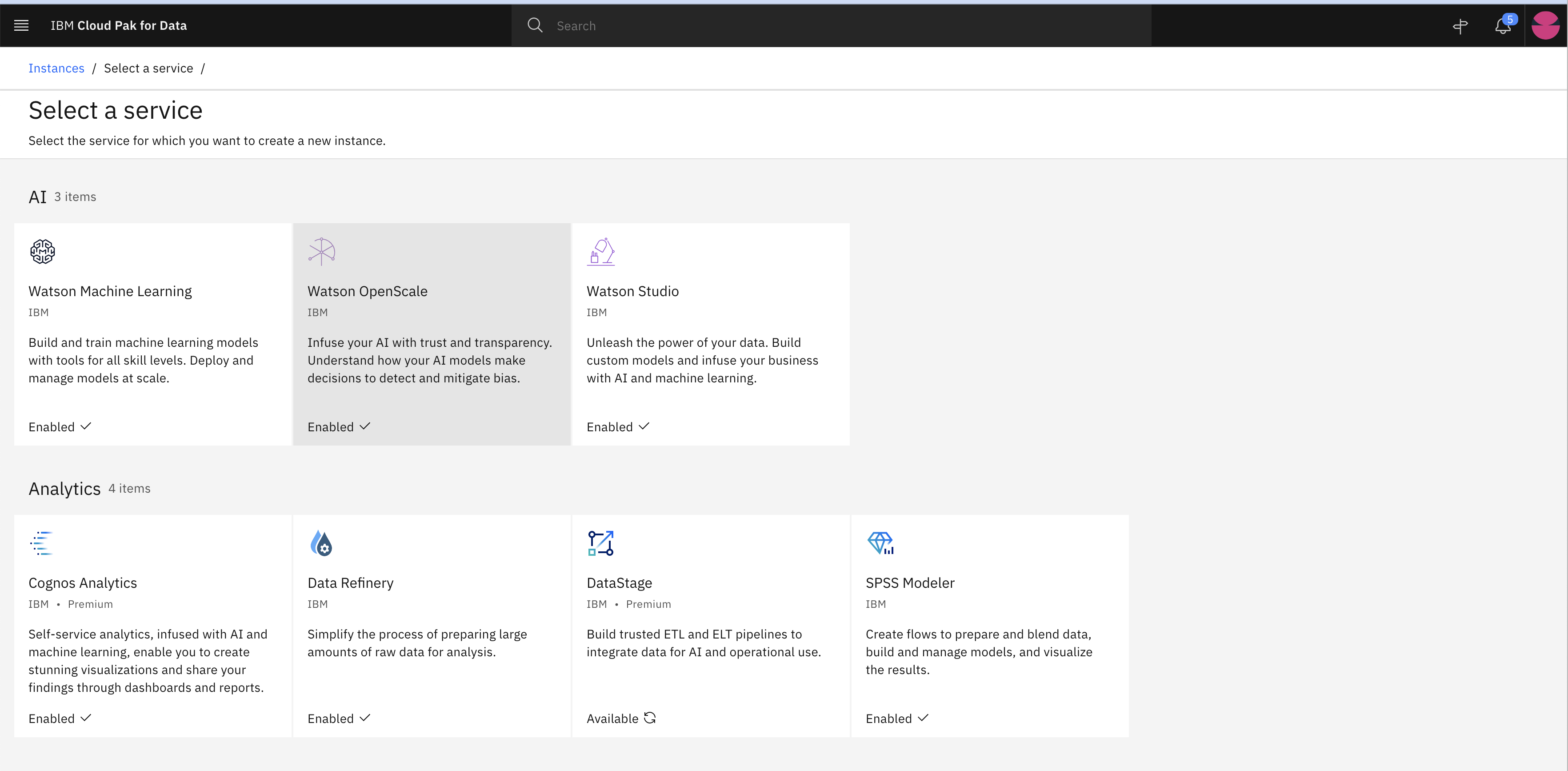The image size is (1568, 771).
Task: Open the hamburger navigation menu
Action: tap(21, 26)
